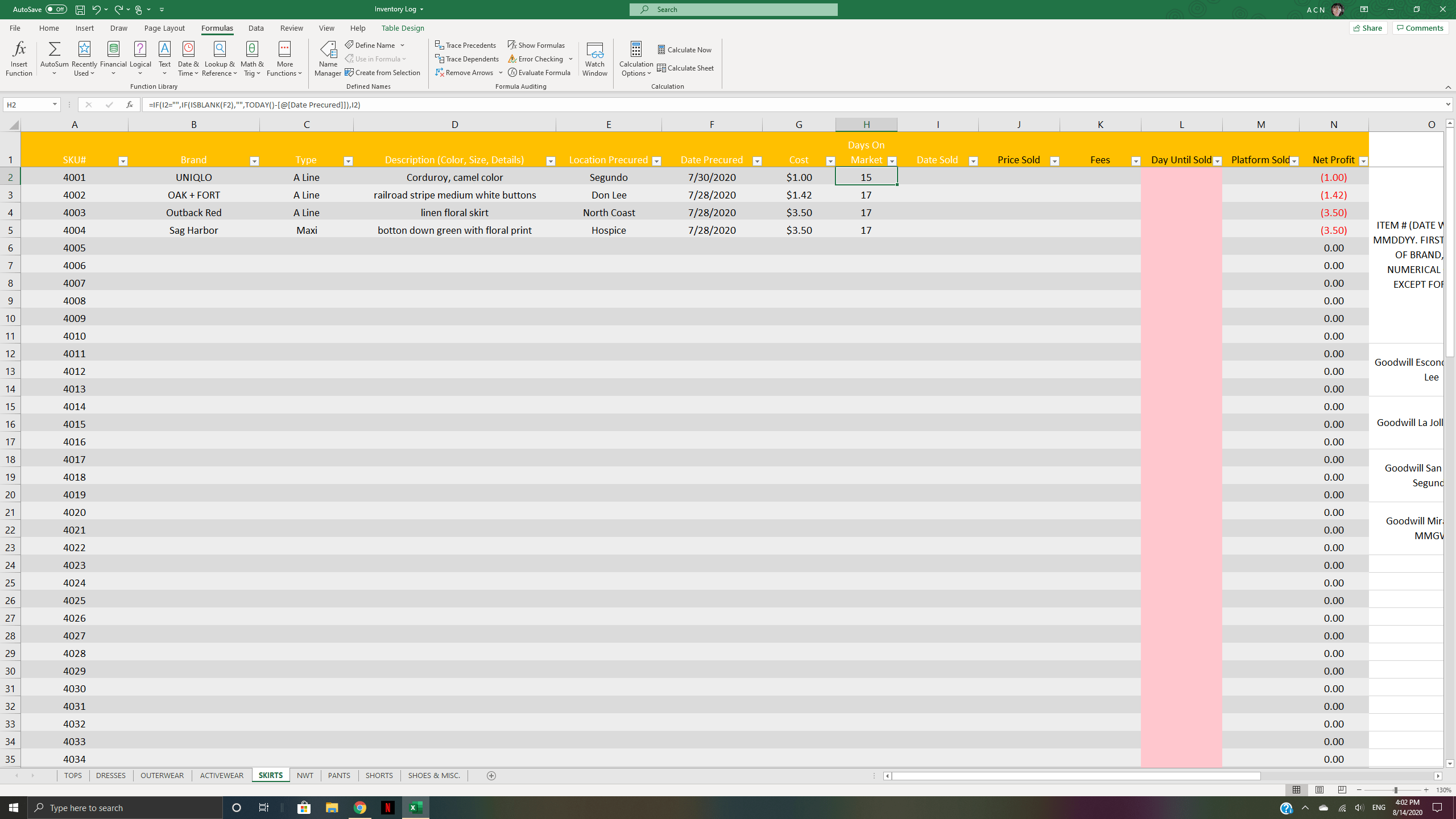
Task: Open Math & Trig functions
Action: point(252,58)
